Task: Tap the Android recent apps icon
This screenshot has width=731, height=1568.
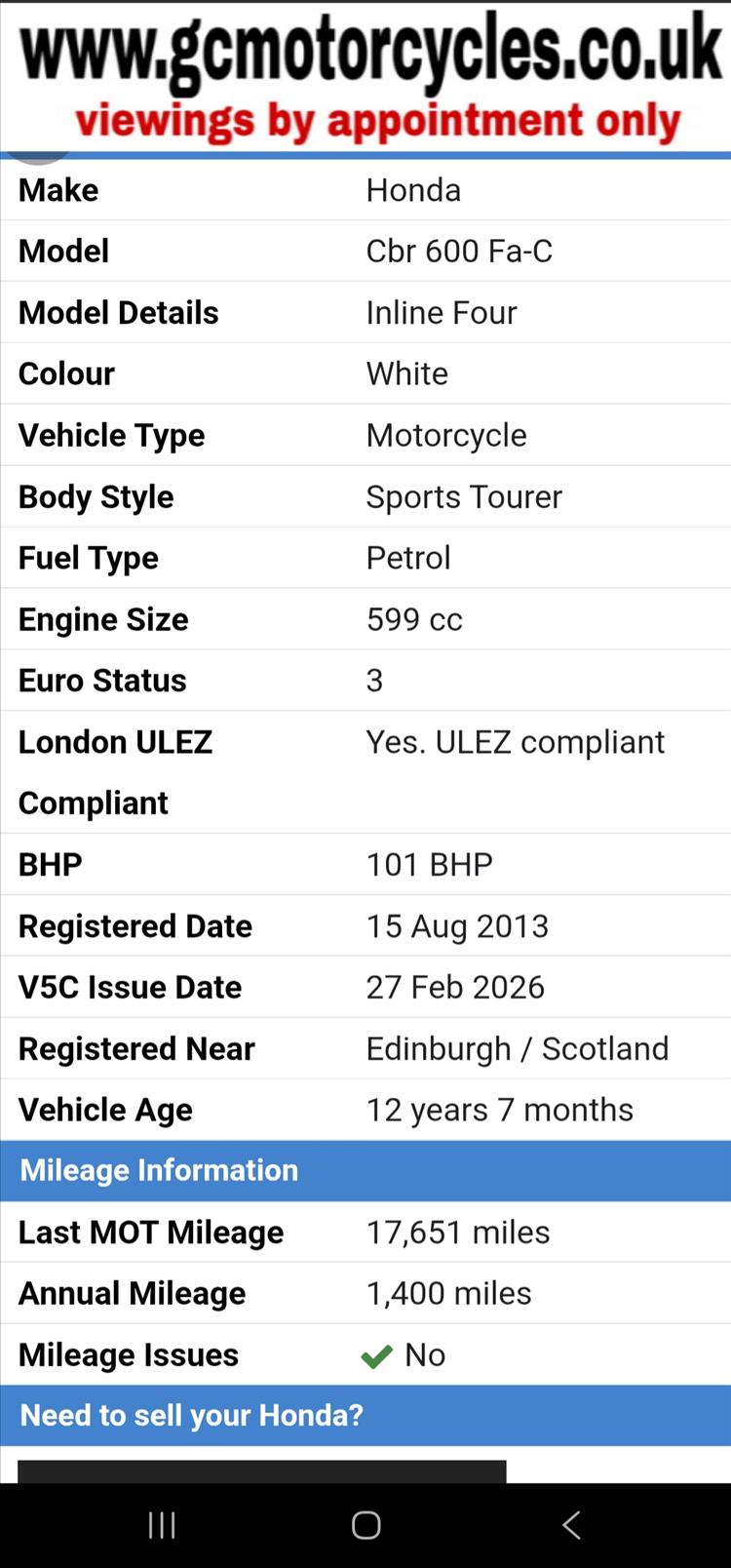Action: 162,1525
